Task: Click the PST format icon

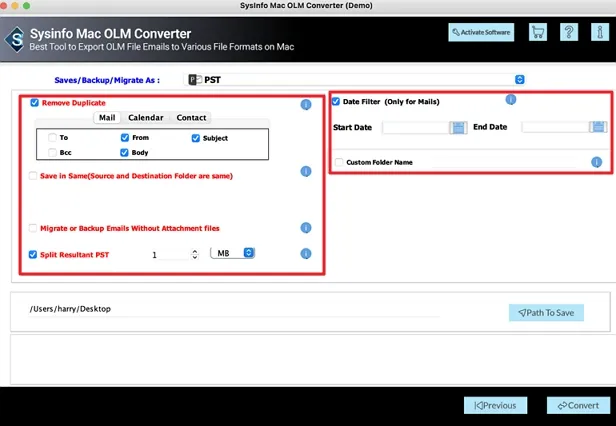Action: [195, 80]
